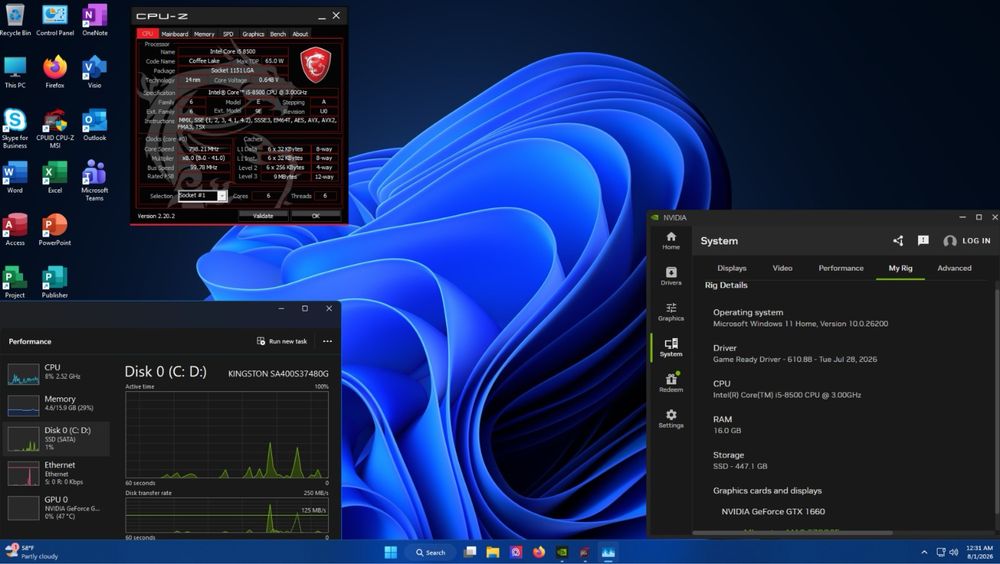Open Settings in NVIDIA sidebar
Screen dimensions: 1000x564
(x=671, y=419)
